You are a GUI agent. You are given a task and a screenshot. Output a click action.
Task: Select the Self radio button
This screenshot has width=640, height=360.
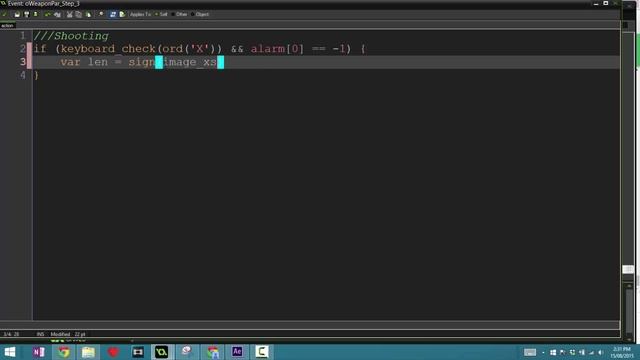[x=161, y=14]
